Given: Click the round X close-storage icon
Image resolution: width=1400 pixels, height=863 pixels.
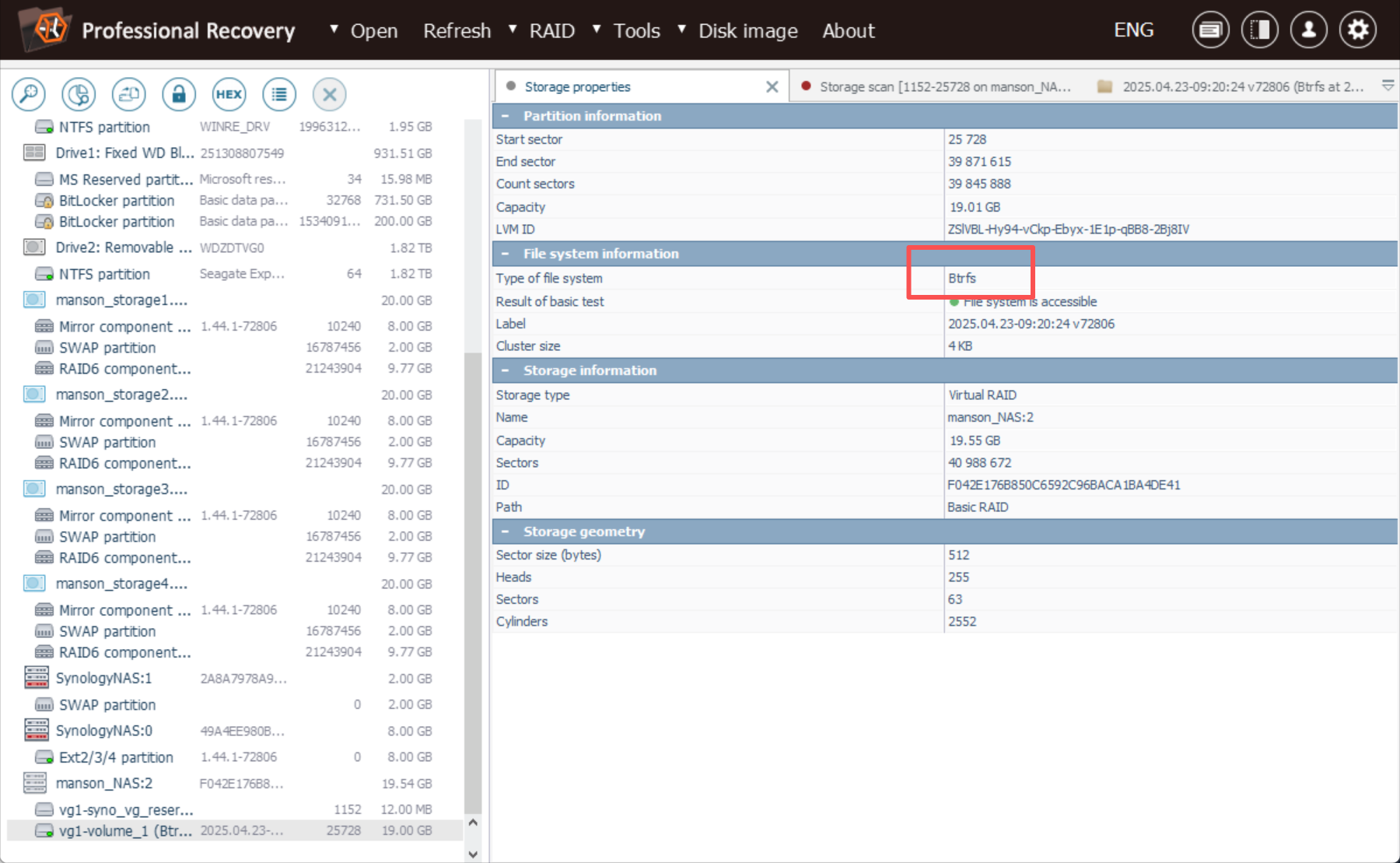Looking at the screenshot, I should point(330,94).
